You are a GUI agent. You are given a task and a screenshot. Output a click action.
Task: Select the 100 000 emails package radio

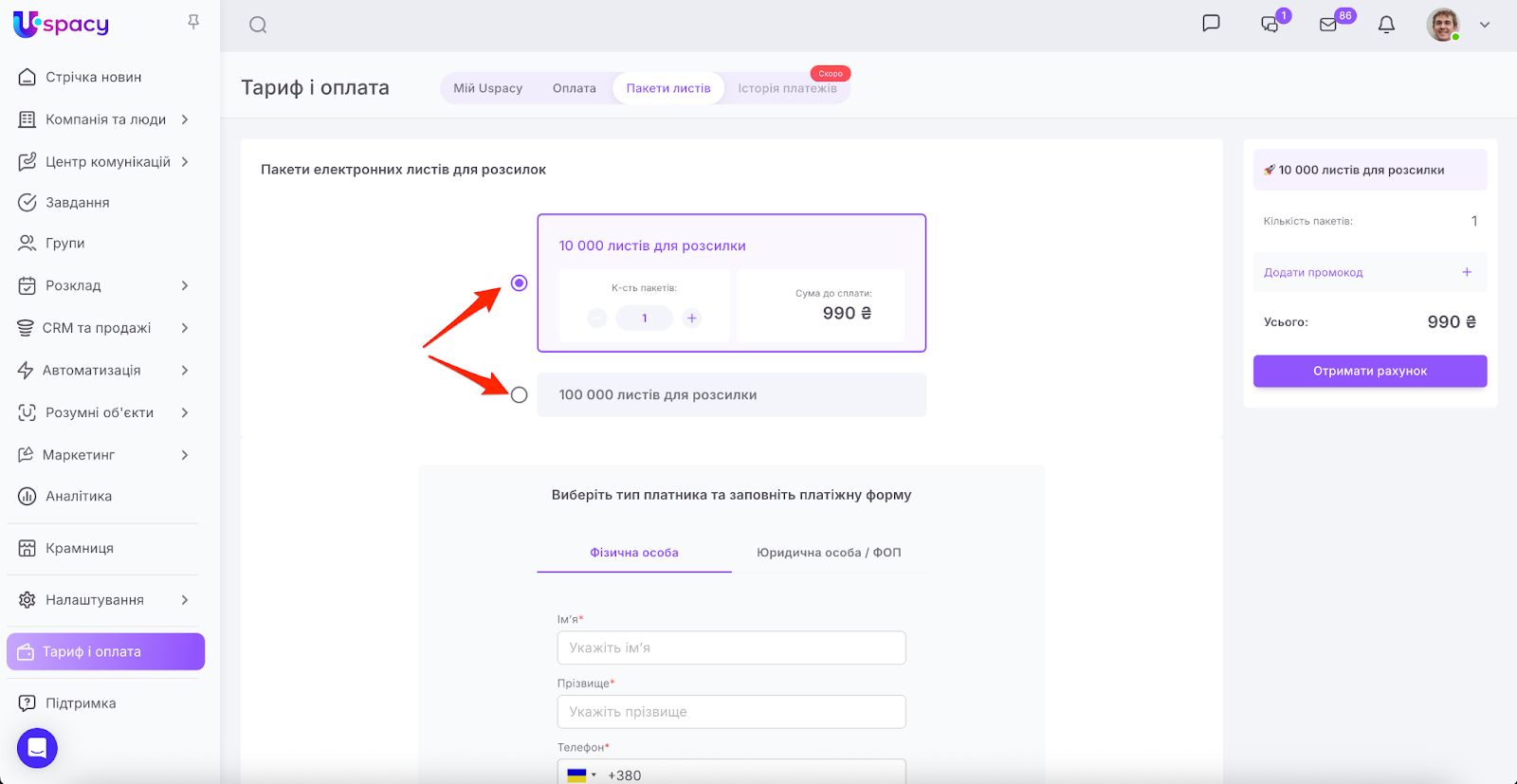coord(519,395)
